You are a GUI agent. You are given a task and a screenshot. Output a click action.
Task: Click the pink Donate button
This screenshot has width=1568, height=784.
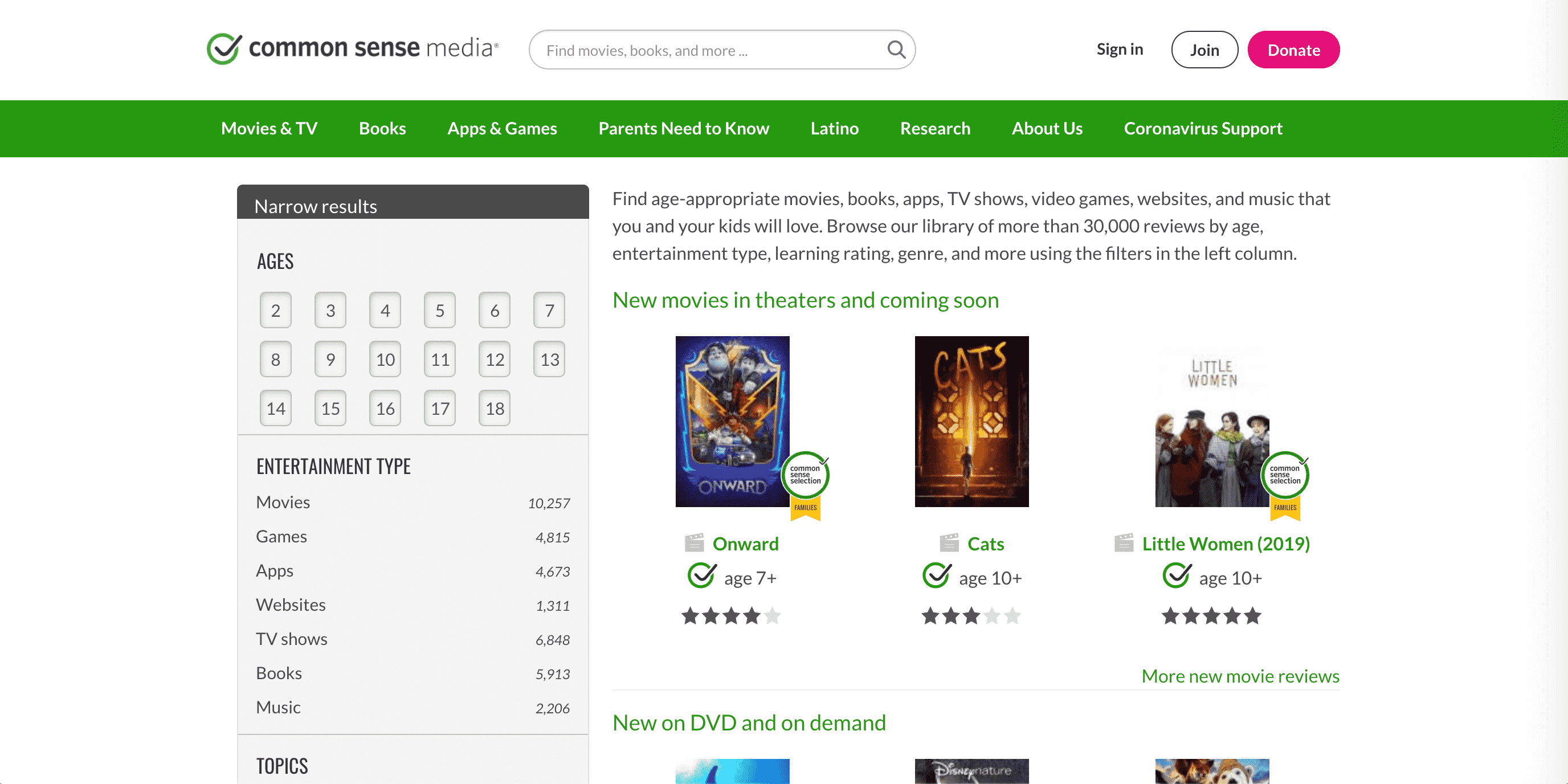coord(1293,50)
